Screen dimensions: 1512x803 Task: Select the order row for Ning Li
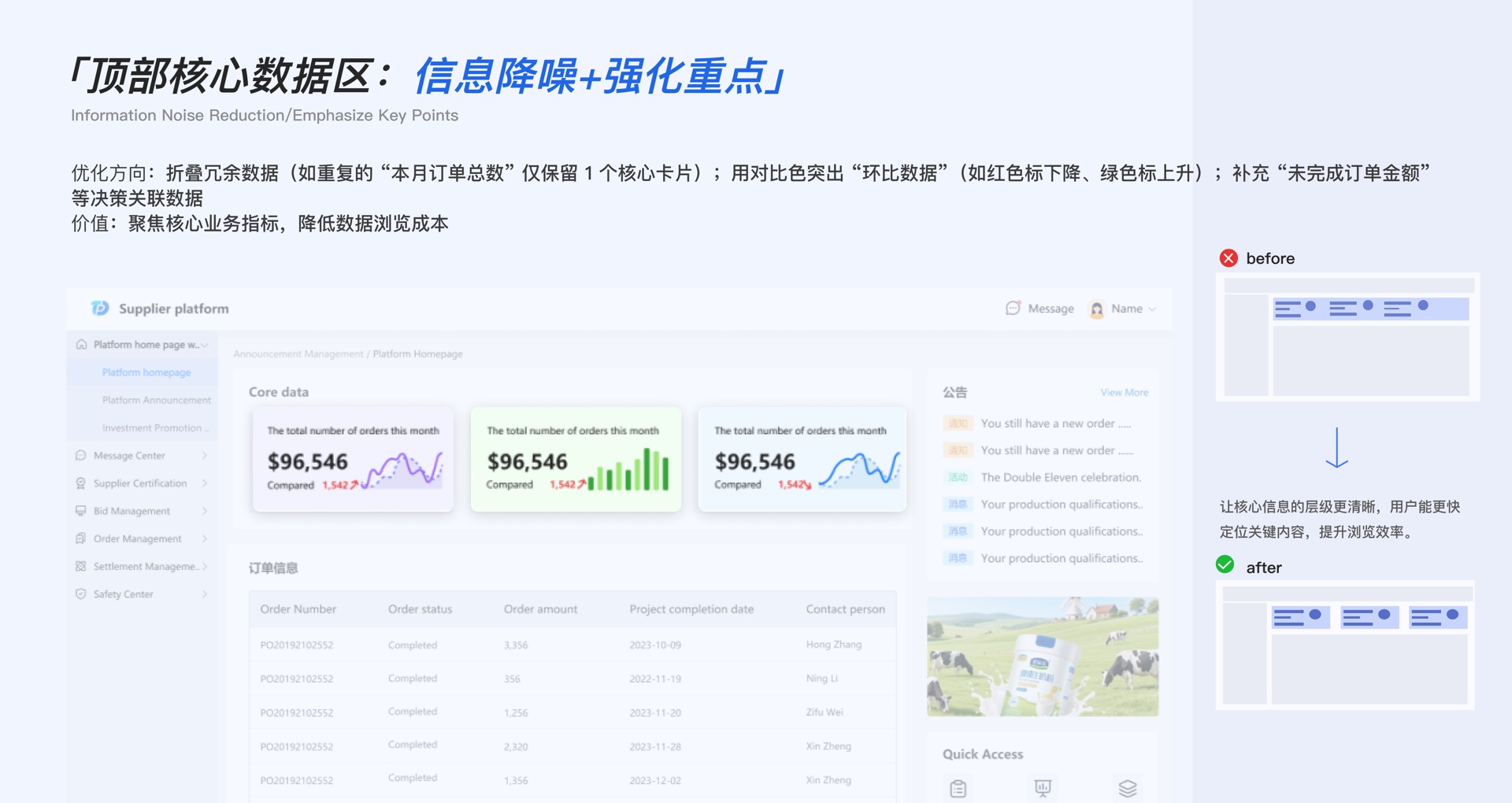tap(573, 679)
